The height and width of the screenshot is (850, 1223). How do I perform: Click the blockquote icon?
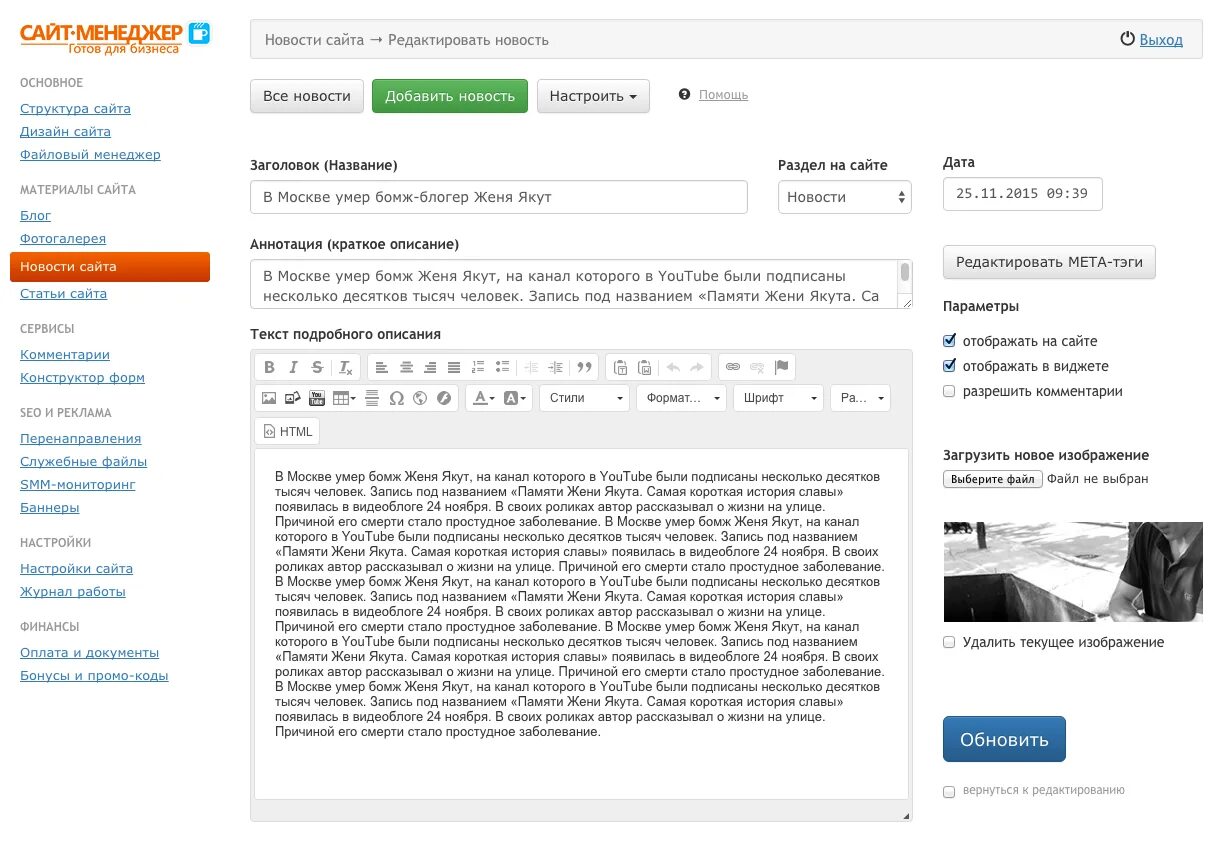coord(585,367)
